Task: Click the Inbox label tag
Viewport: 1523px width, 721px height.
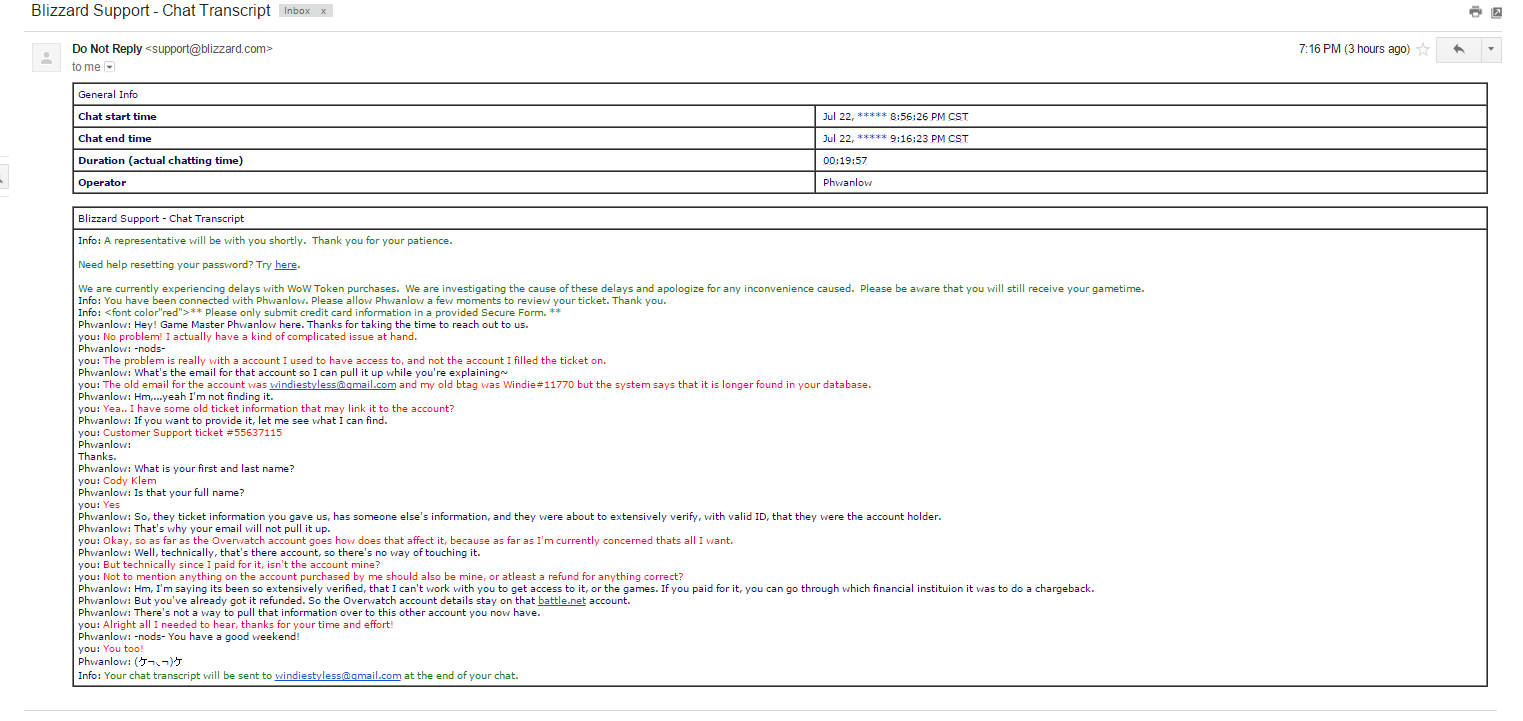Action: [x=297, y=11]
